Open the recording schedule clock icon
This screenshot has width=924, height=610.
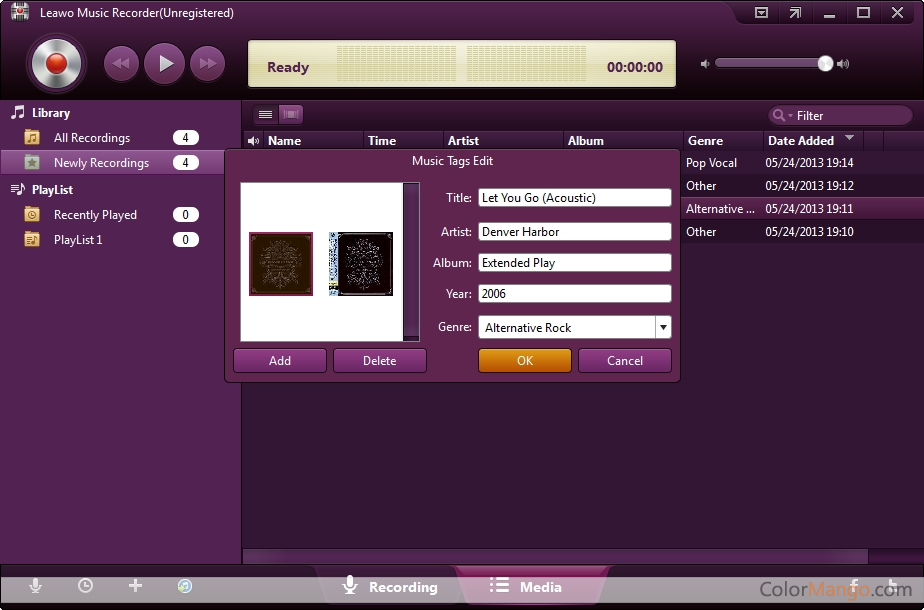[85, 587]
